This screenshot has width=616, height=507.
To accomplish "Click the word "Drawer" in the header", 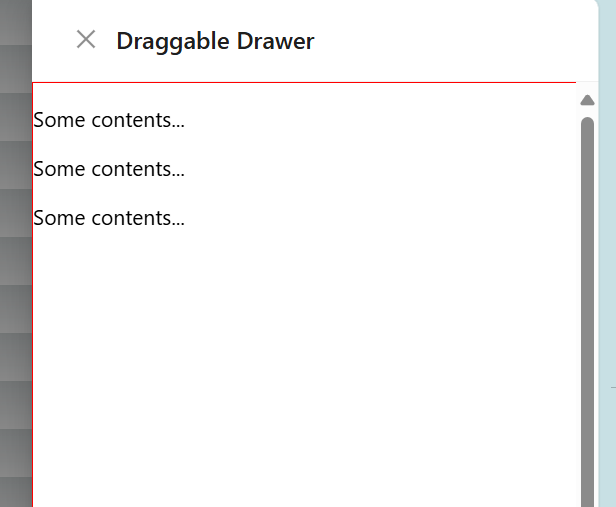I will coord(275,41).
